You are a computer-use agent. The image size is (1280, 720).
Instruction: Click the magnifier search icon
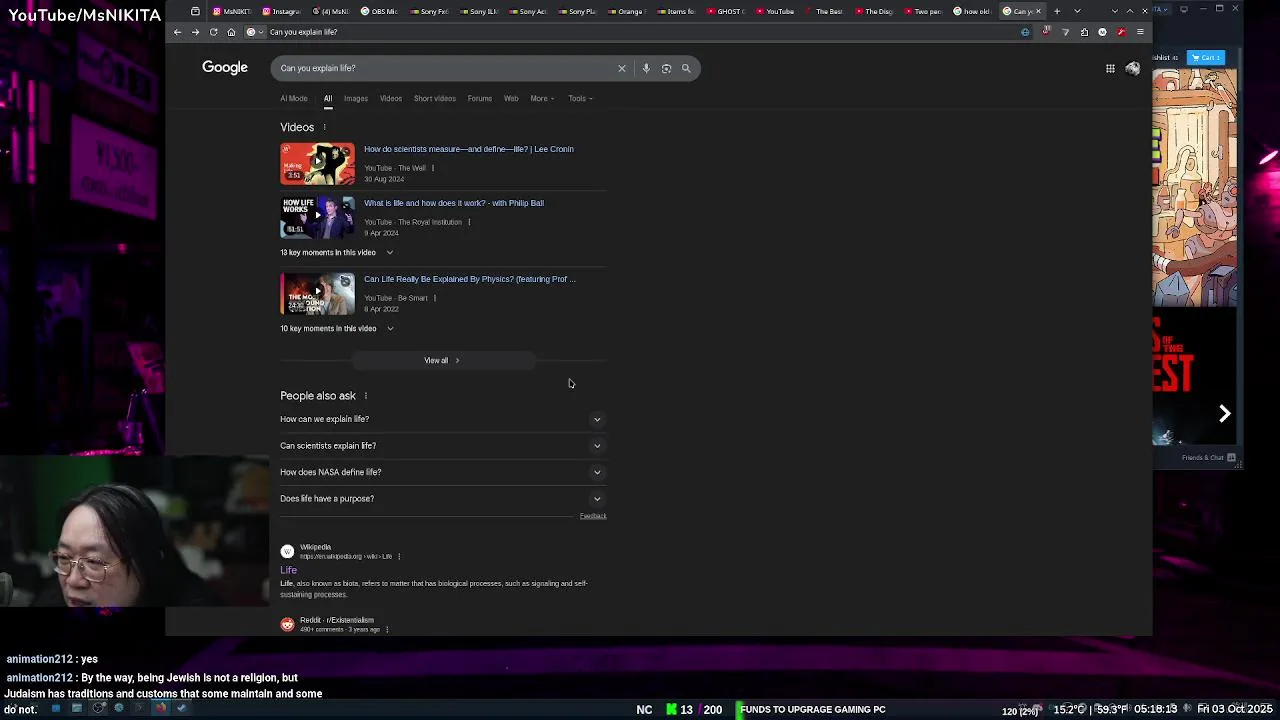[x=686, y=68]
